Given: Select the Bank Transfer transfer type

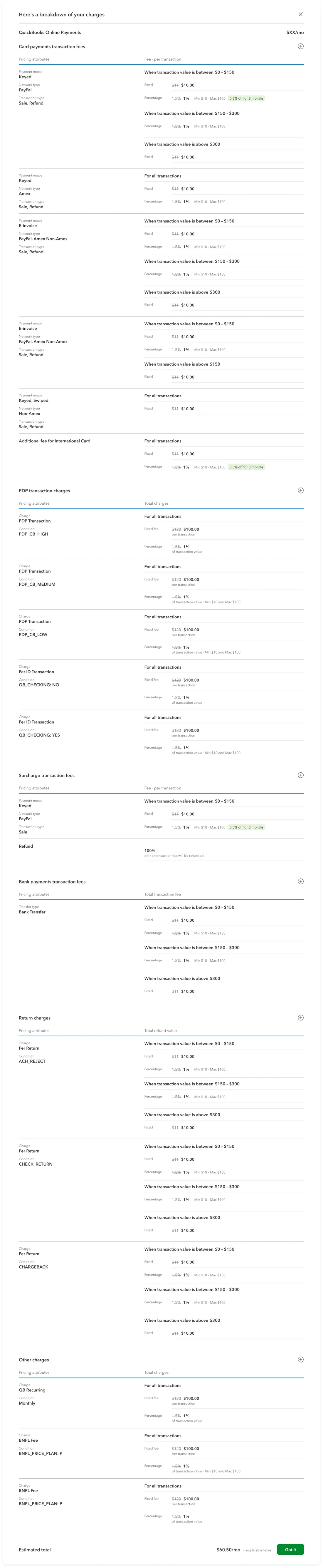Looking at the screenshot, I should point(32,912).
